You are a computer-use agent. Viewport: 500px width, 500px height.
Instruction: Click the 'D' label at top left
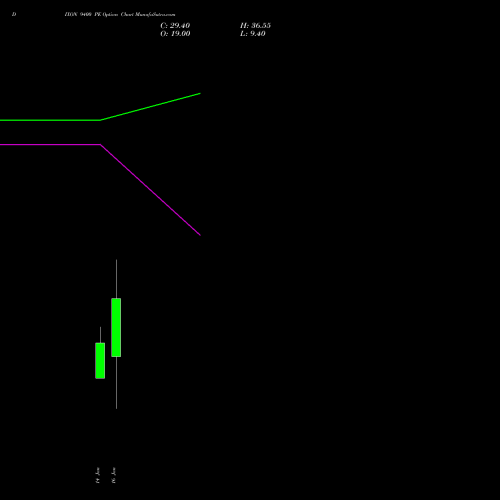pos(14,14)
